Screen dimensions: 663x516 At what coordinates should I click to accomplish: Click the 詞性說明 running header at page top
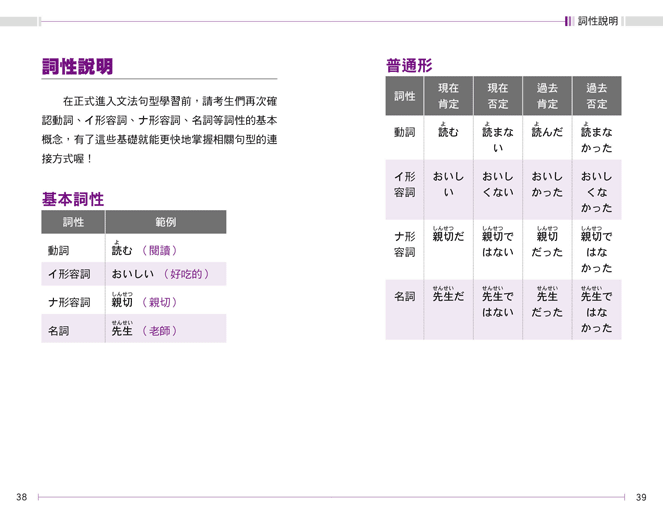[x=597, y=21]
